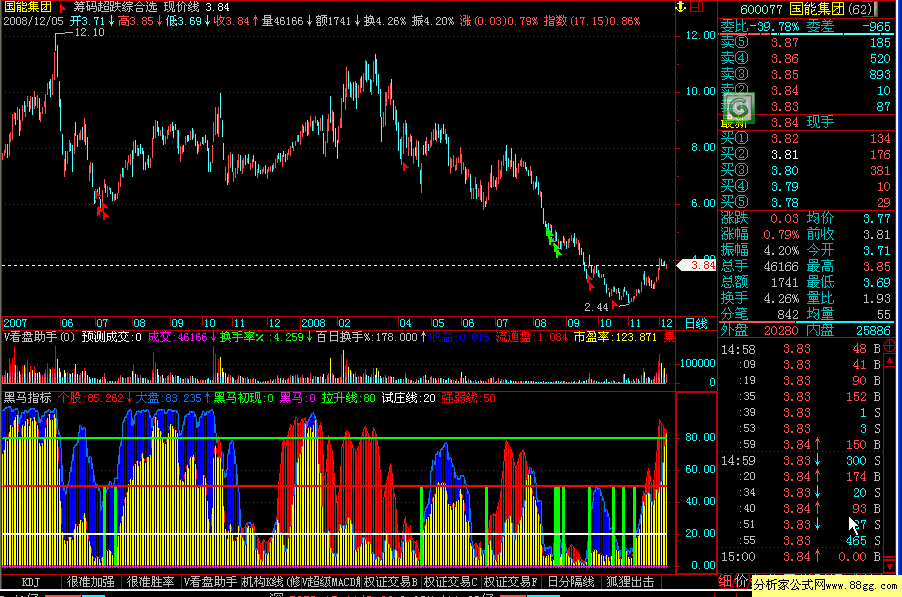
Task: Click the 买① 3.82 bid row
Action: 805,139
